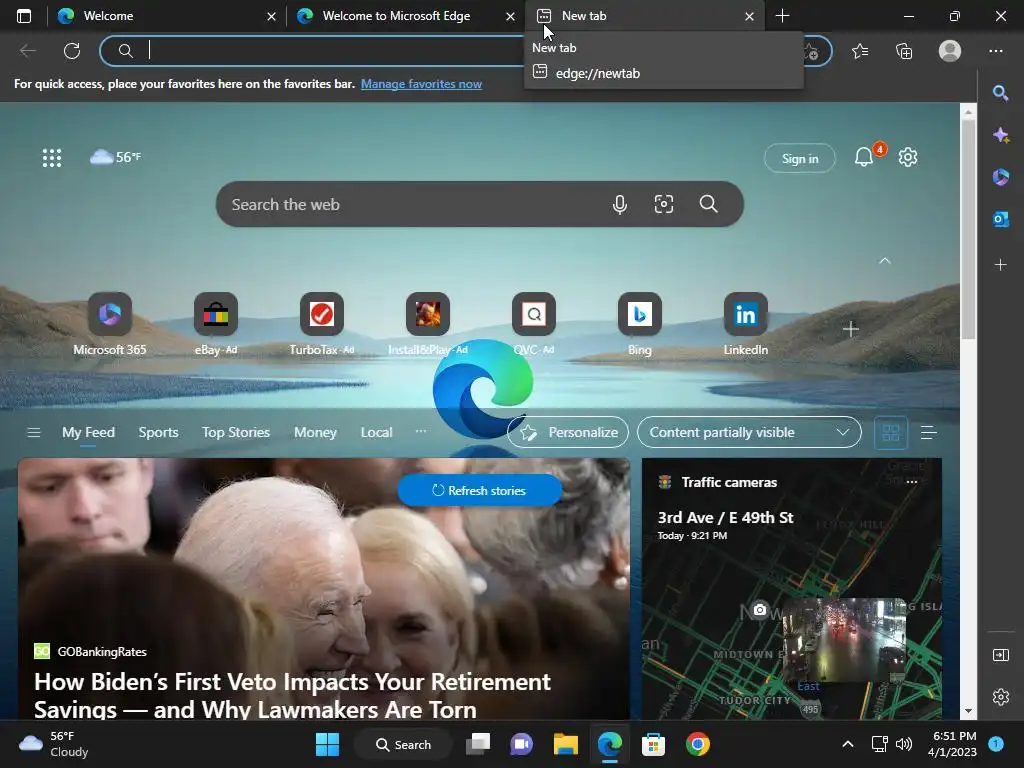Open feed hamburger menu
Viewport: 1024px width, 768px height.
[x=34, y=432]
